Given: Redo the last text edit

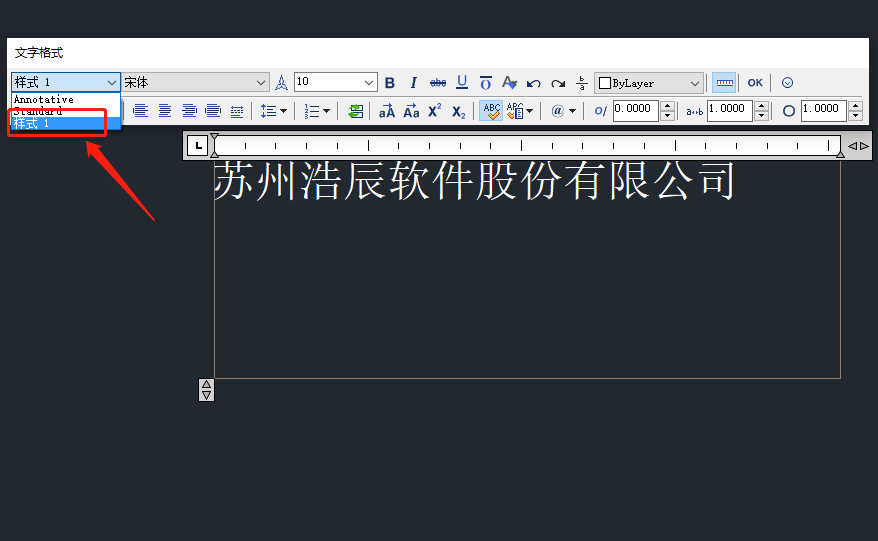Looking at the screenshot, I should [558, 83].
